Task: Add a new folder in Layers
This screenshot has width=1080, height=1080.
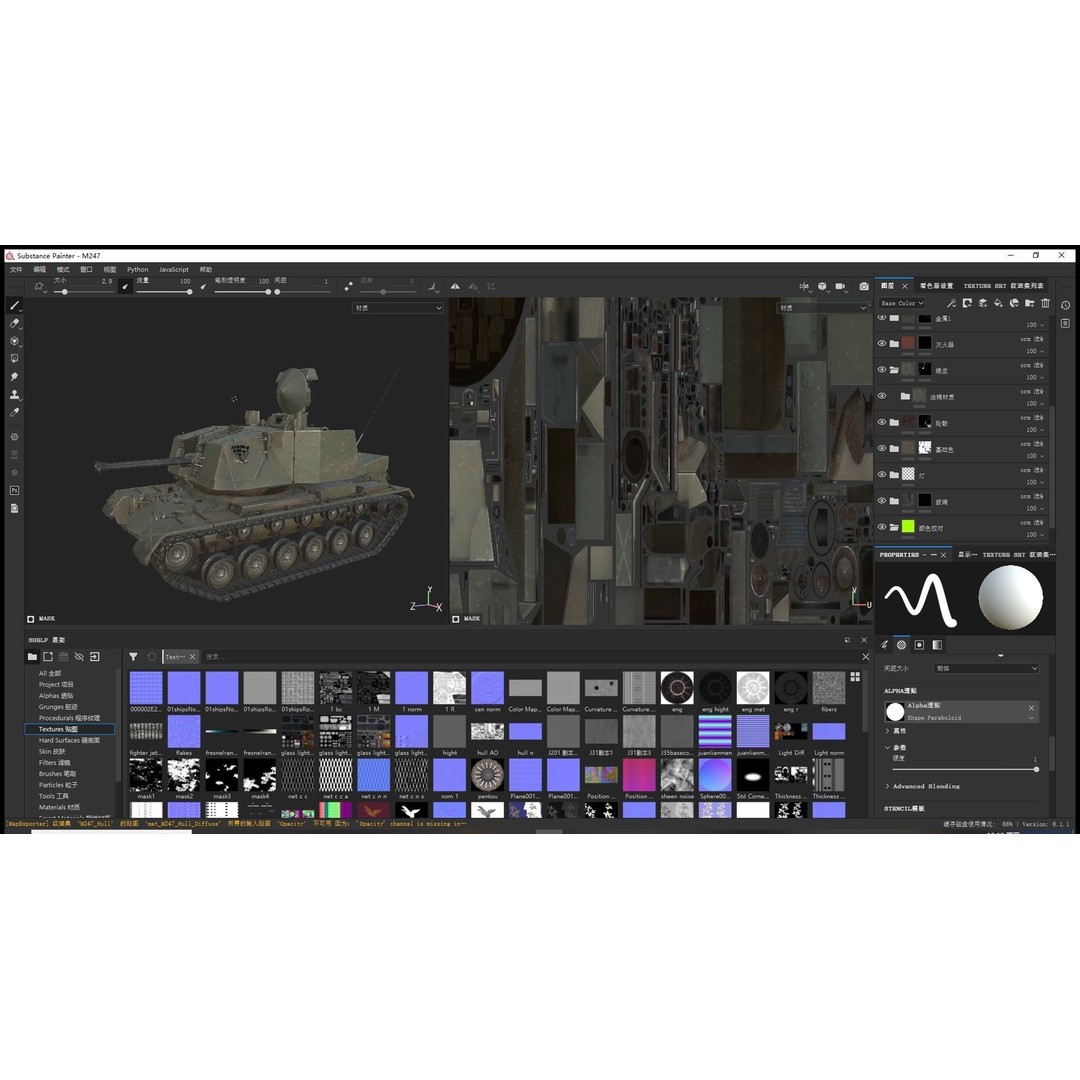Action: [1030, 303]
